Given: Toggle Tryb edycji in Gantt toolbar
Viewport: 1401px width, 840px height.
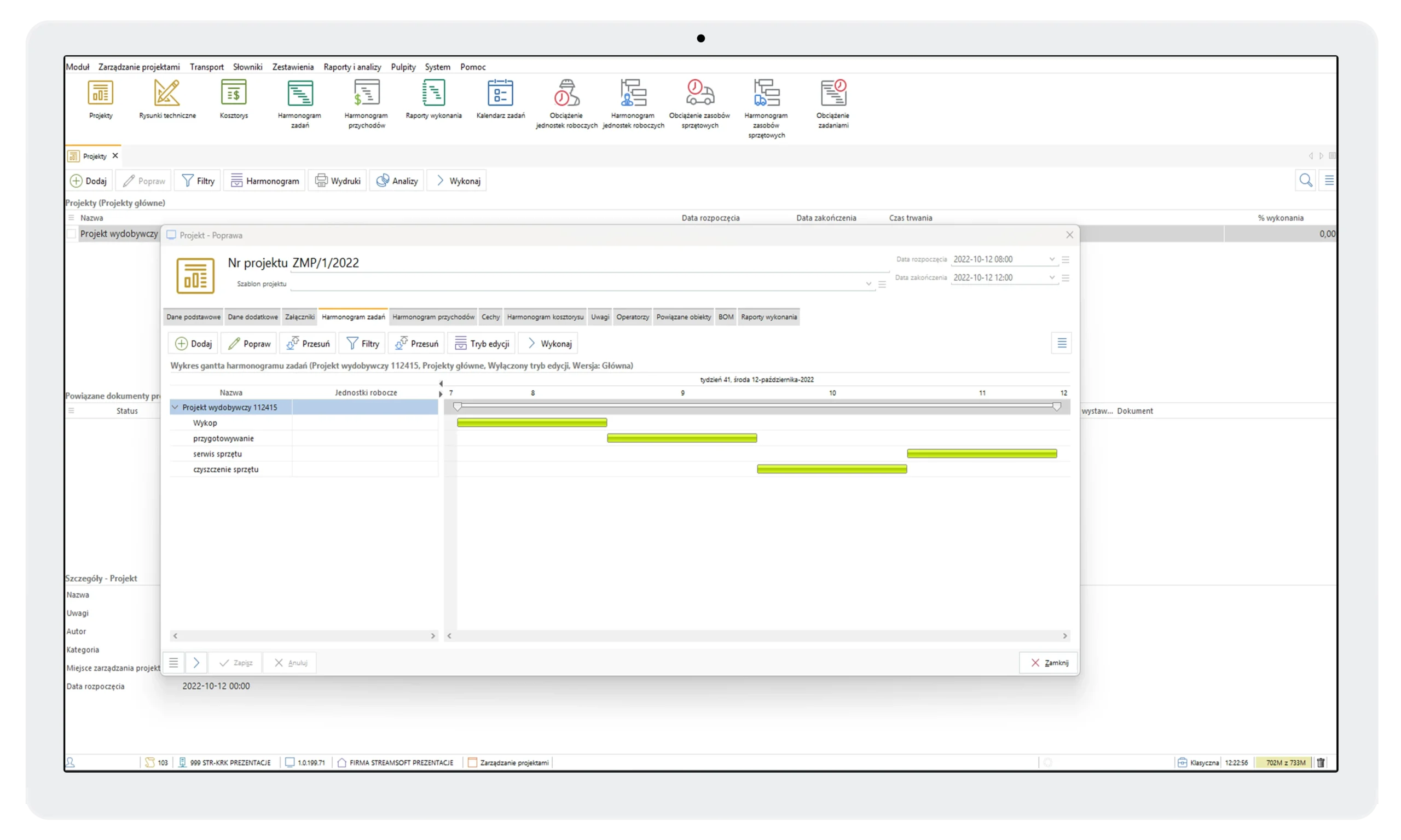Looking at the screenshot, I should point(482,344).
